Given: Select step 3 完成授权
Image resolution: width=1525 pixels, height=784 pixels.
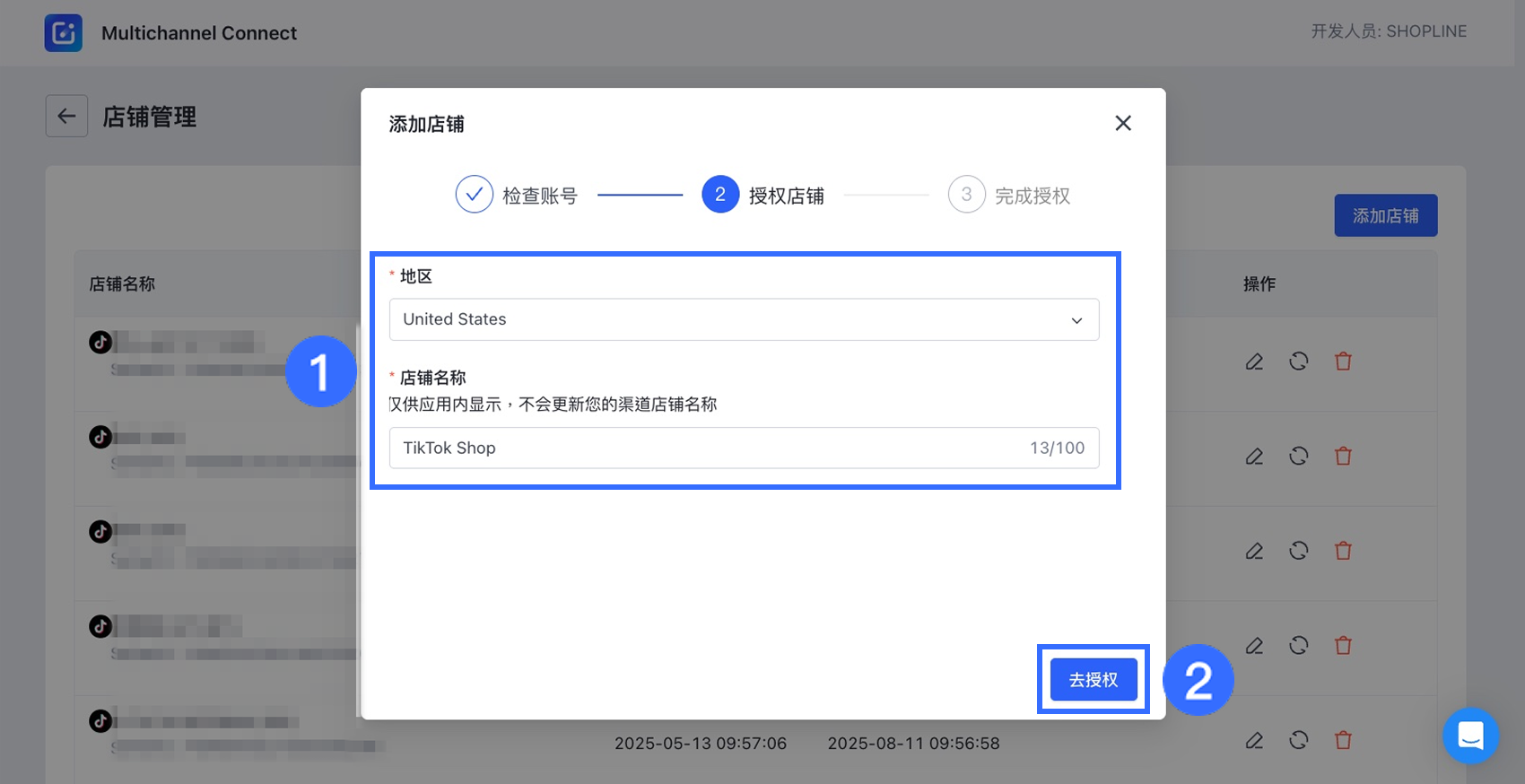Looking at the screenshot, I should (1009, 195).
